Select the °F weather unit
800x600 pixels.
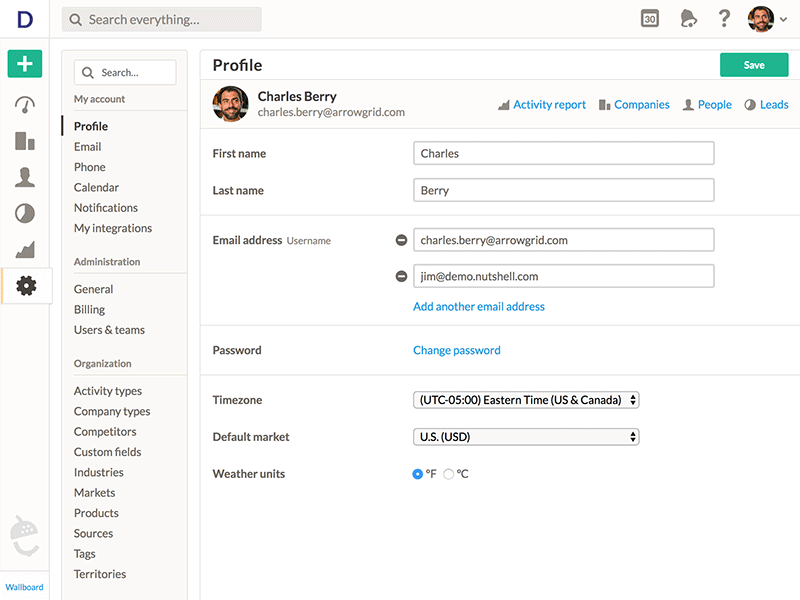pos(418,474)
